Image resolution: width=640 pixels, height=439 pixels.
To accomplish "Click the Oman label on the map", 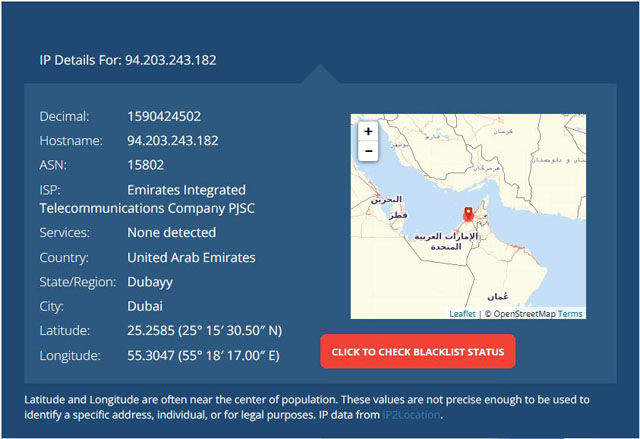I will click(498, 296).
